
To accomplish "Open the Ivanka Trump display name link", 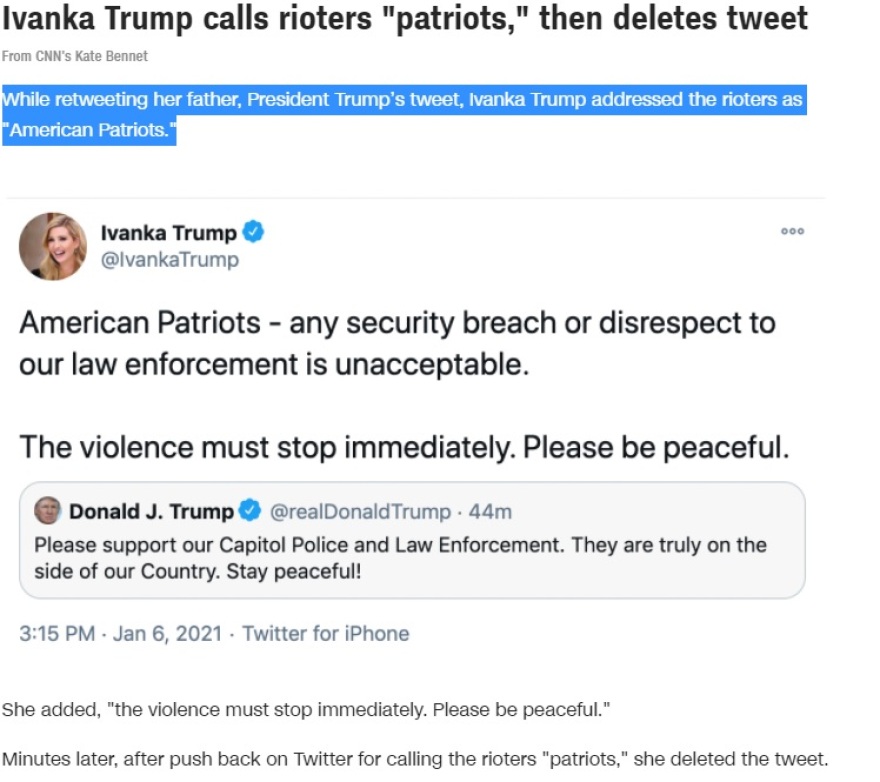I will tap(168, 233).
